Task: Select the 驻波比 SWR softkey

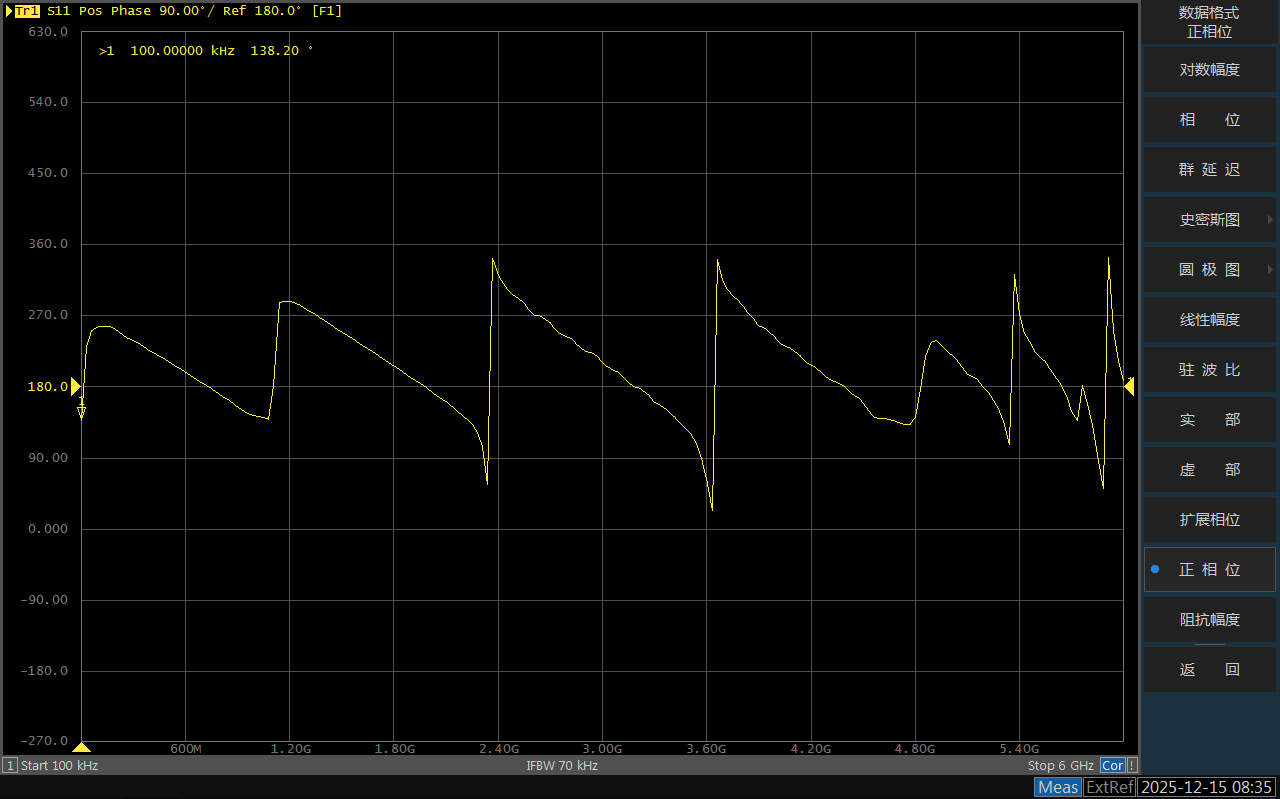Action: pos(1209,369)
